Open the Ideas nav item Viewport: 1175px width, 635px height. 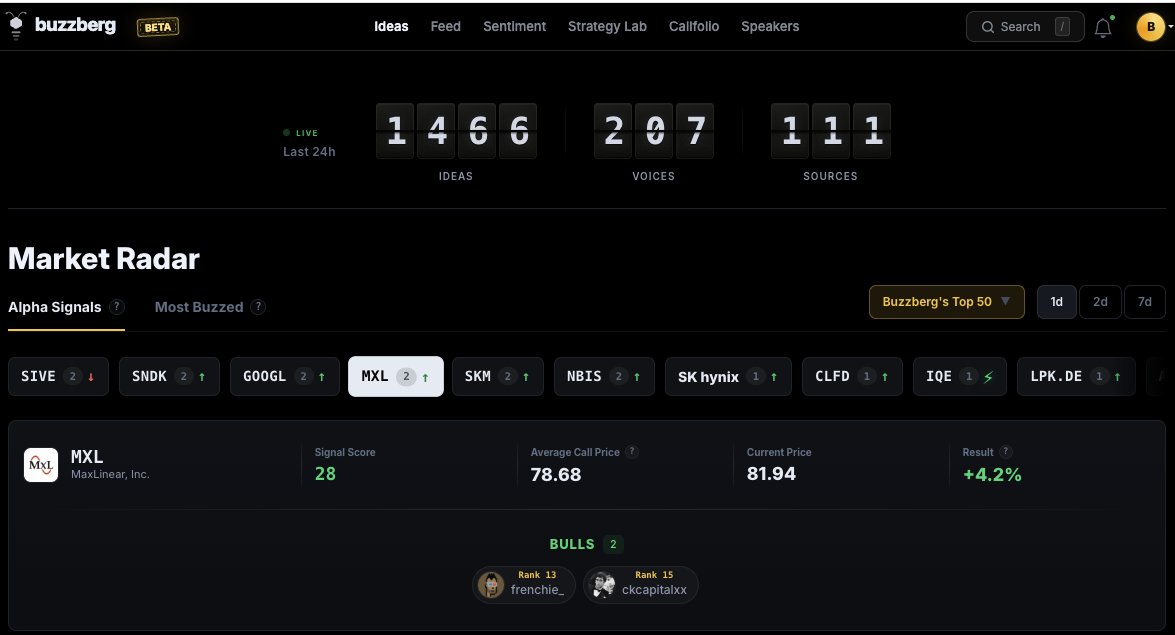(391, 26)
